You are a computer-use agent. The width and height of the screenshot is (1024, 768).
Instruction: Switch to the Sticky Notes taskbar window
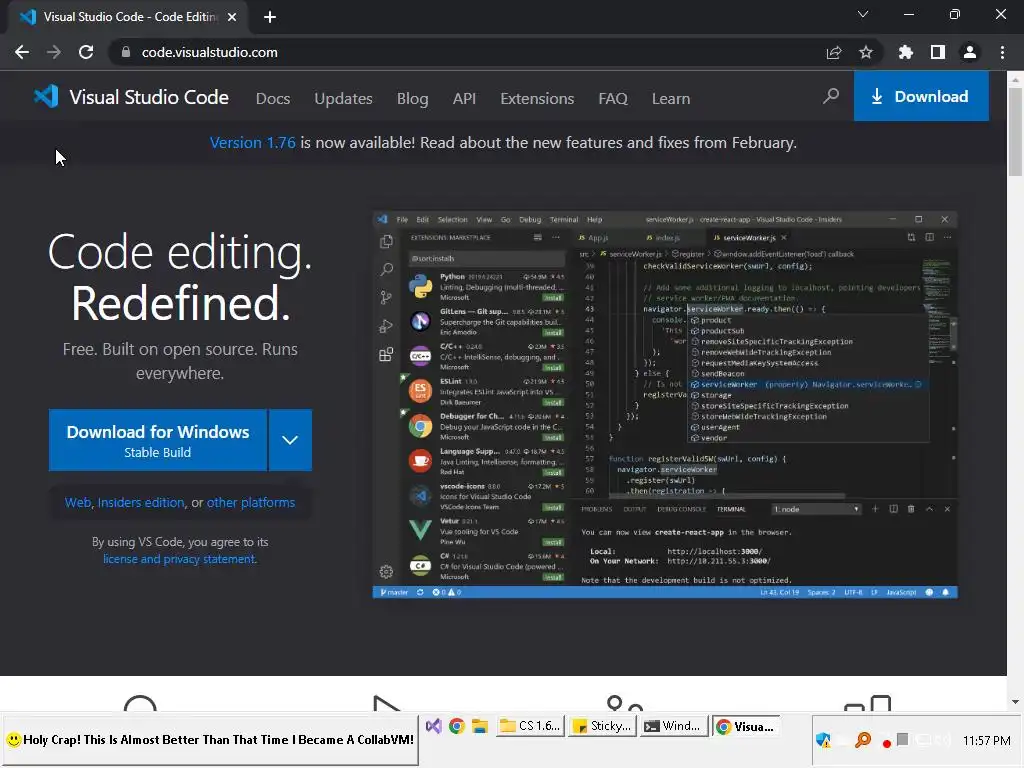tap(601, 726)
